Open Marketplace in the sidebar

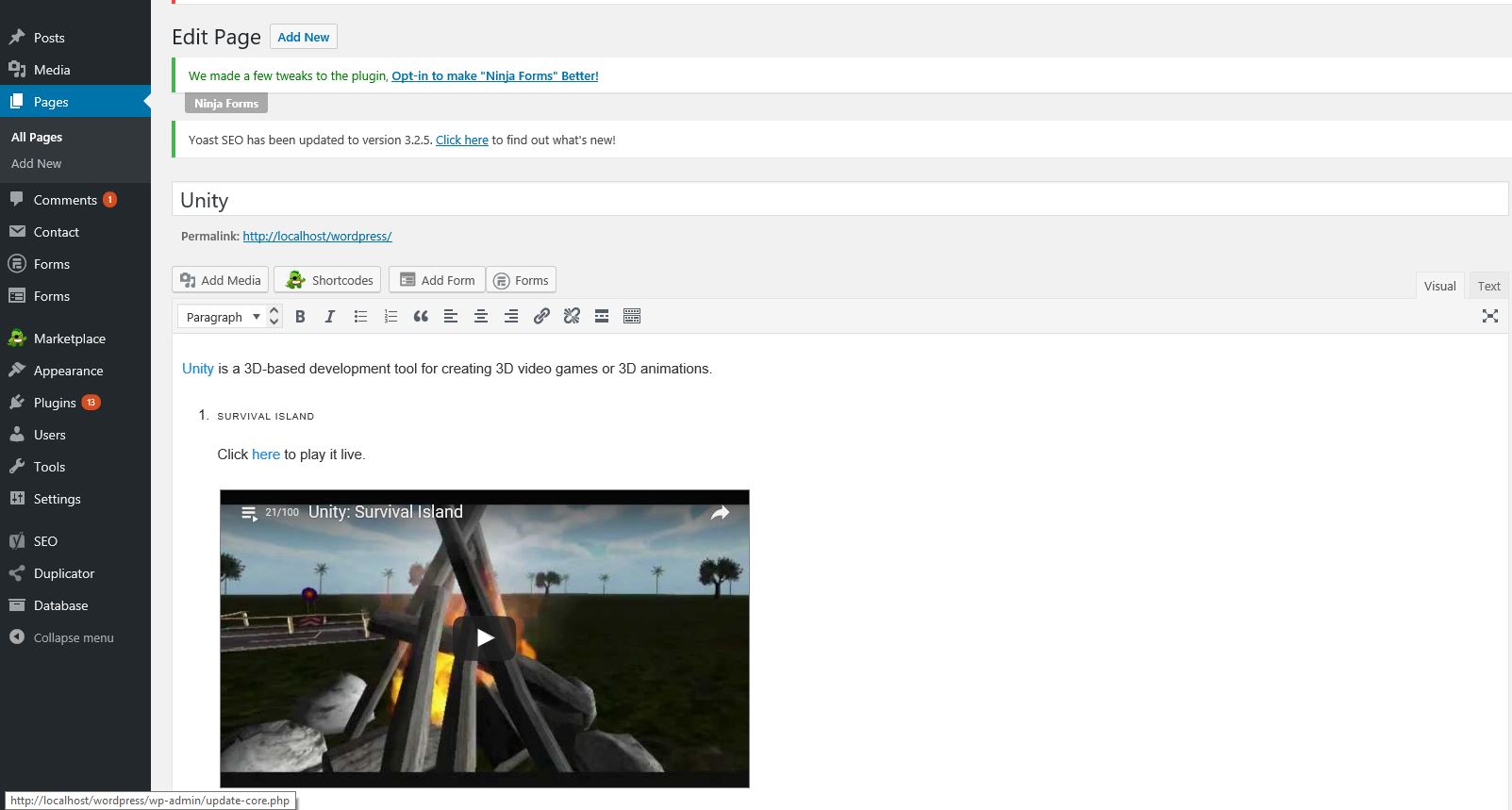coord(75,339)
